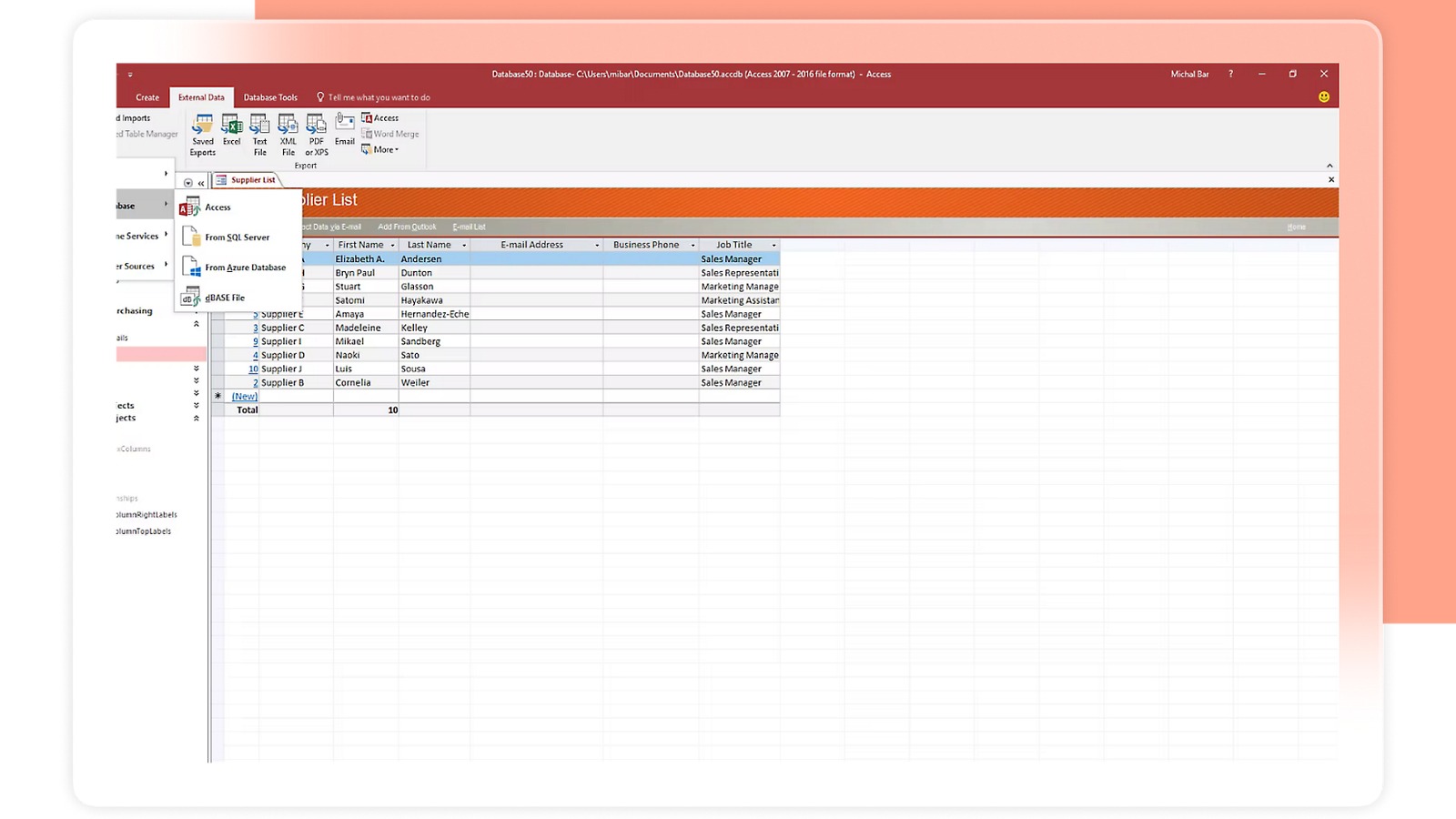Click the Marketing Assistant job title cell
This screenshot has height=819, width=1456.
point(739,300)
